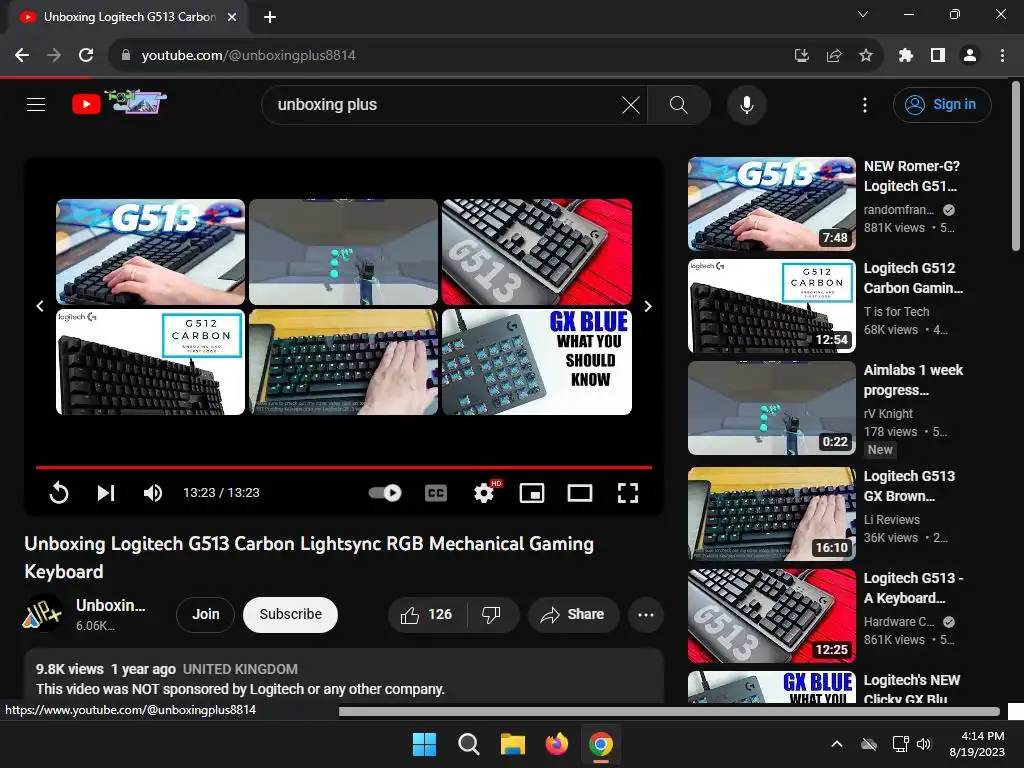Share the video
1024x768 pixels.
coord(573,615)
